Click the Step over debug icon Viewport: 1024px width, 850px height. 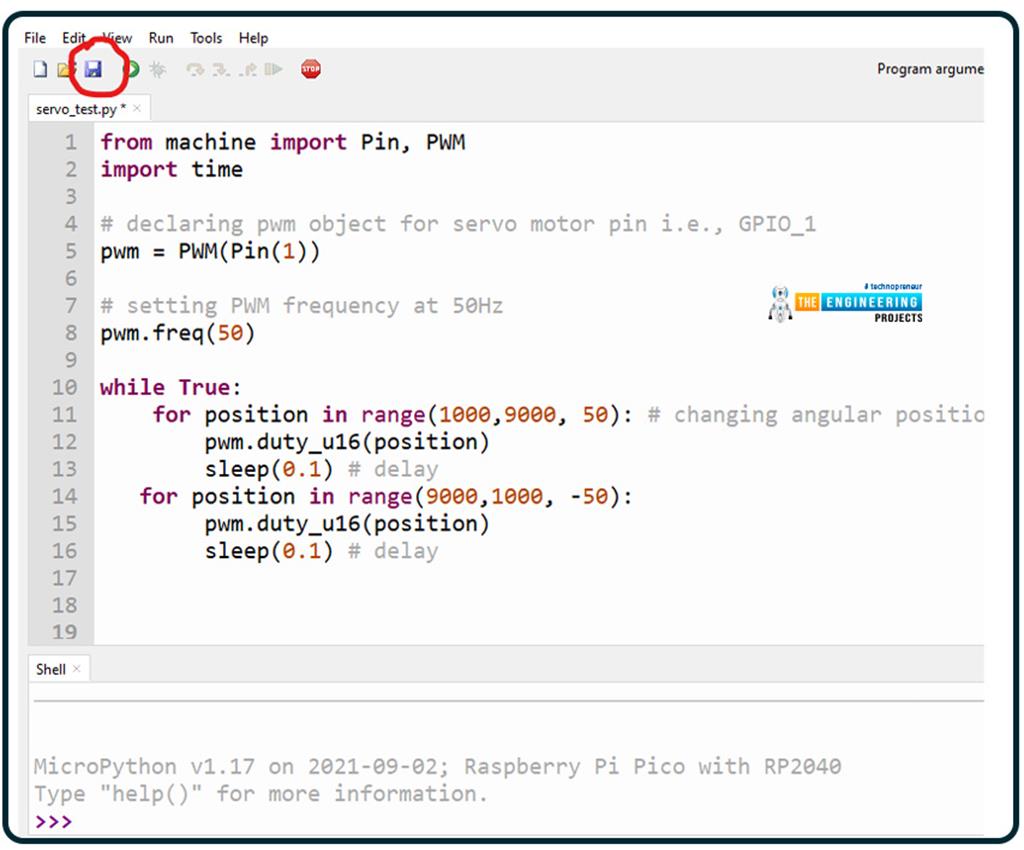[x=194, y=68]
